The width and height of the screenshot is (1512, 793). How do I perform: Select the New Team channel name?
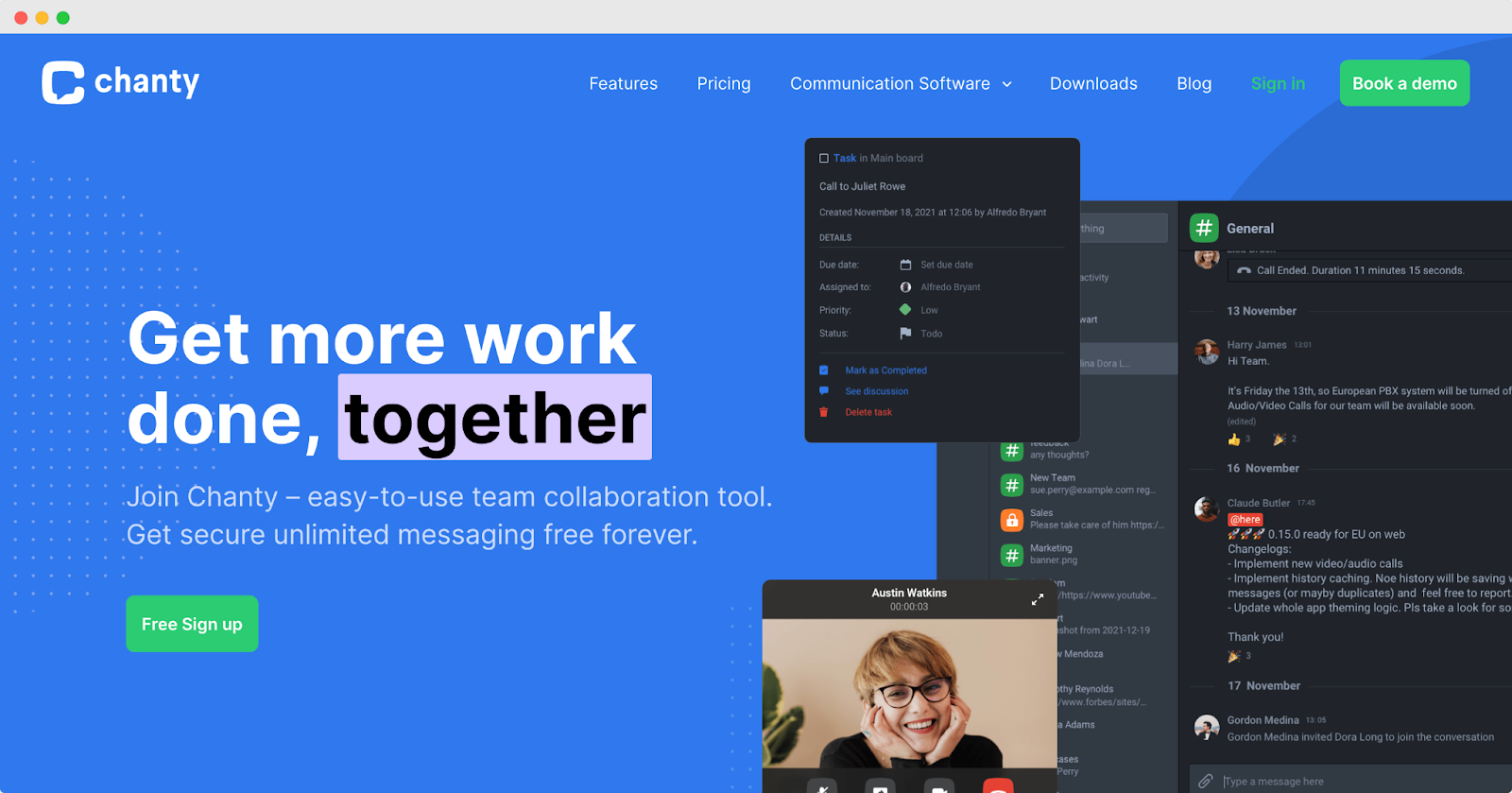[x=1053, y=478]
